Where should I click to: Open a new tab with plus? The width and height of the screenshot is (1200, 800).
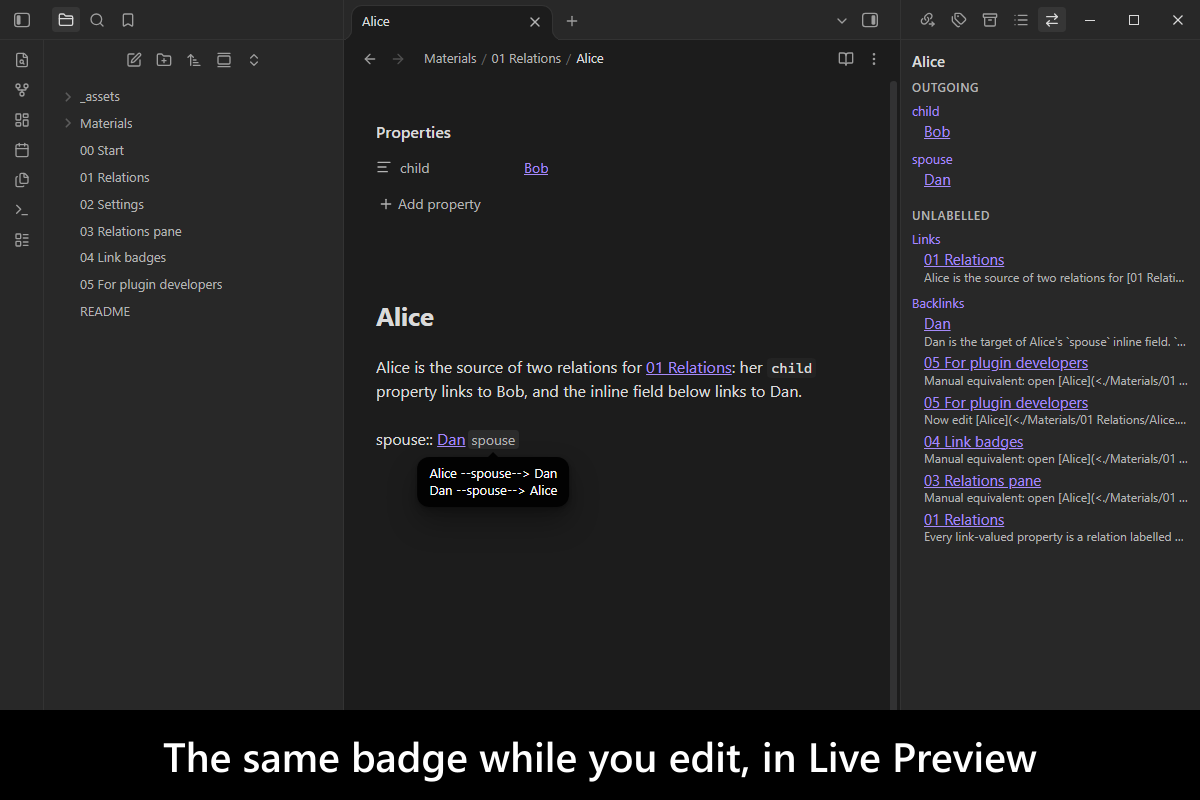coord(572,21)
